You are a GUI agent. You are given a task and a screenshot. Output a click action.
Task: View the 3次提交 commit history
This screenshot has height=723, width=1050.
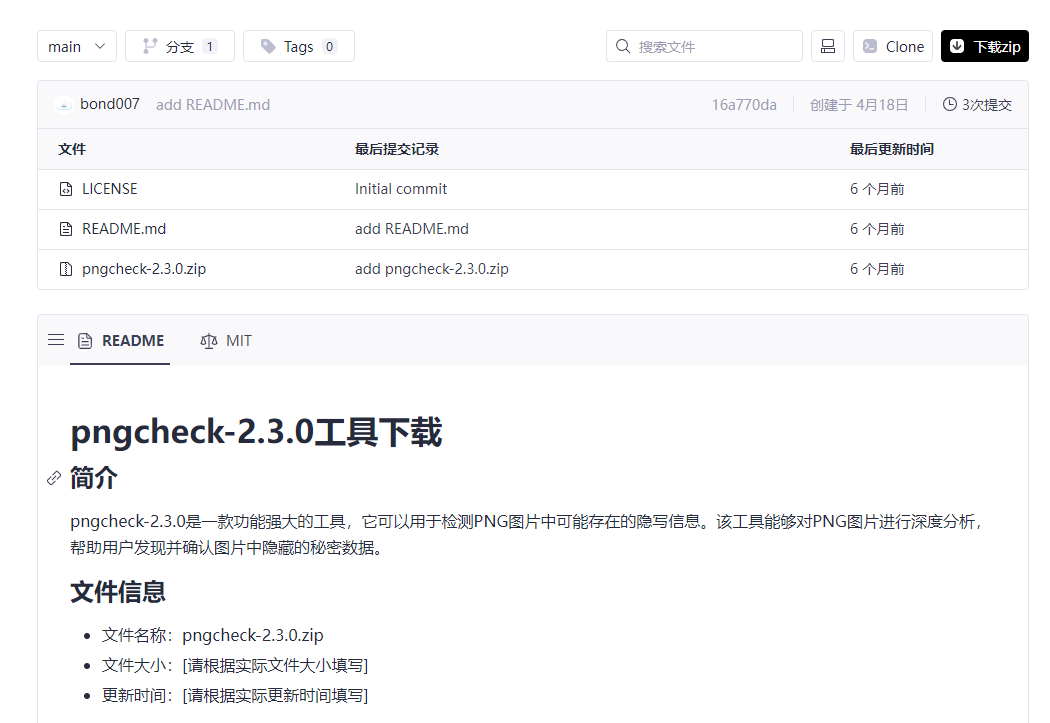[977, 105]
